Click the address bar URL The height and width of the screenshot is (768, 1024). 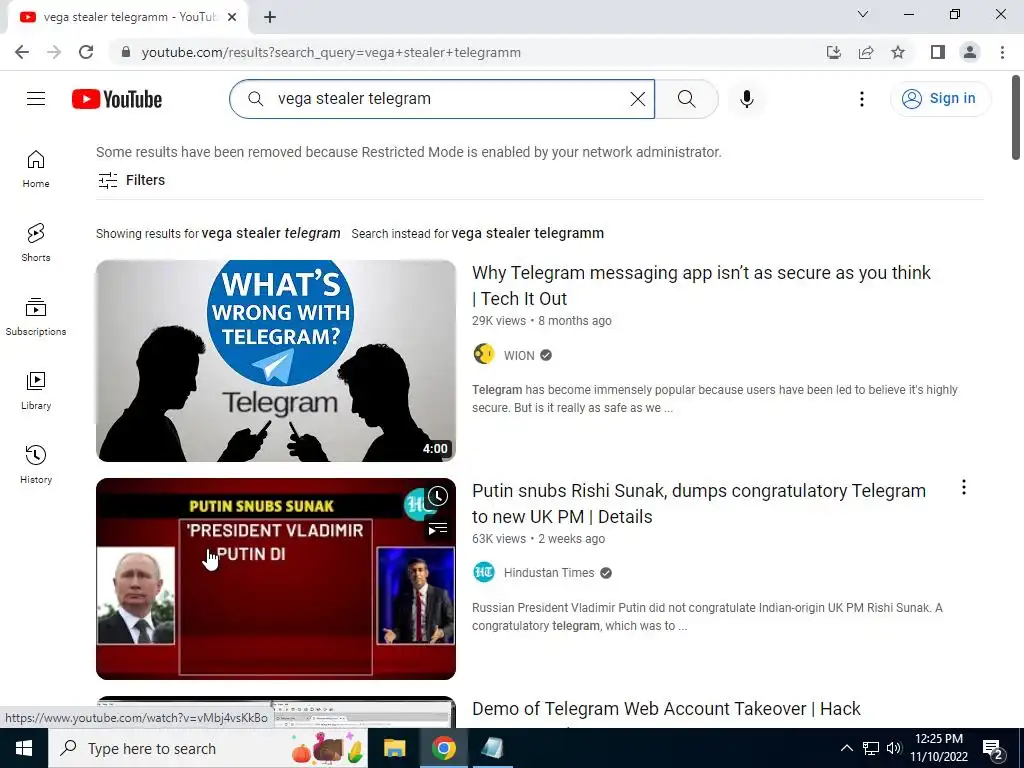pos(331,52)
